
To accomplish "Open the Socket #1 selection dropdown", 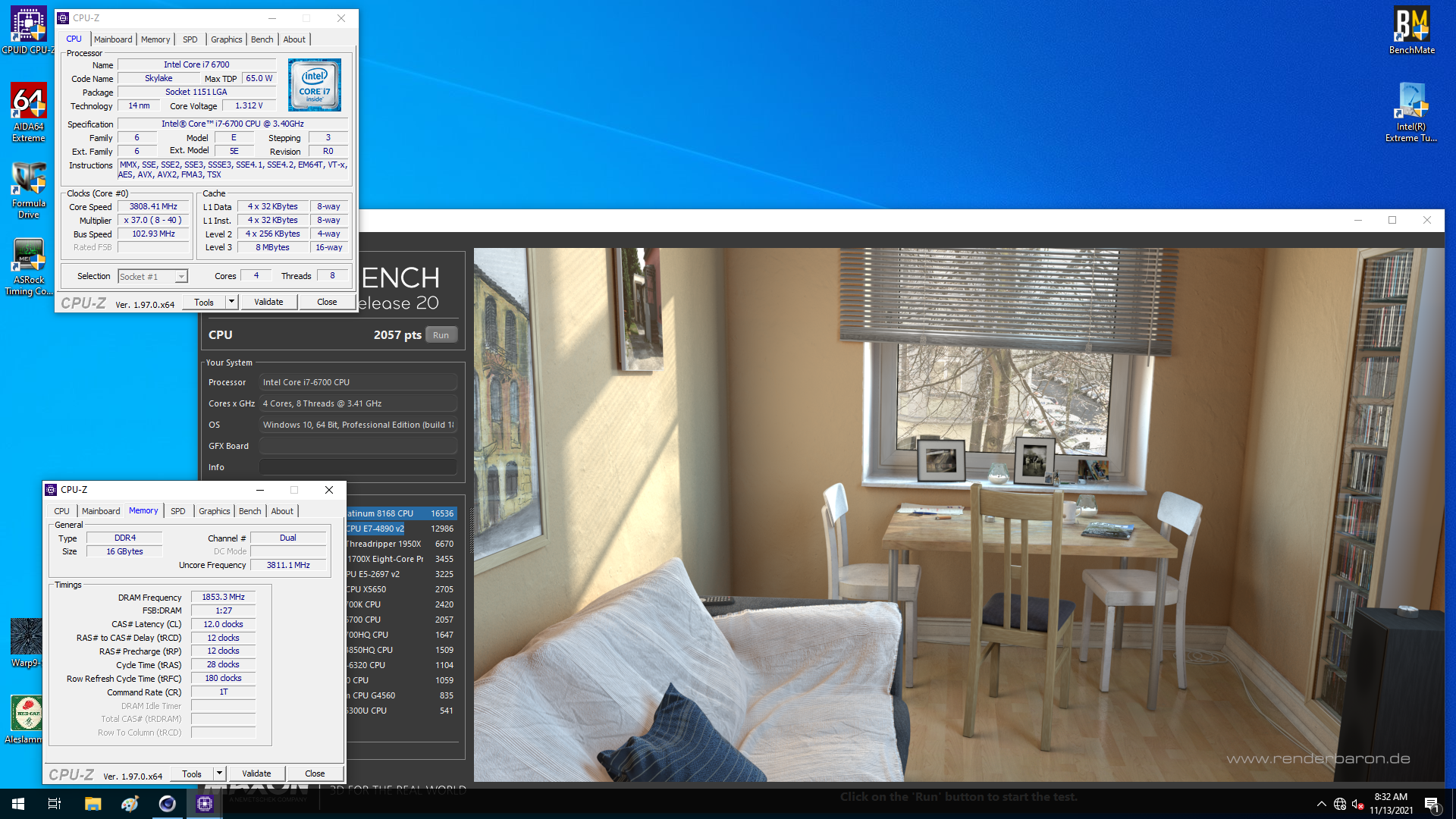I will coord(153,277).
